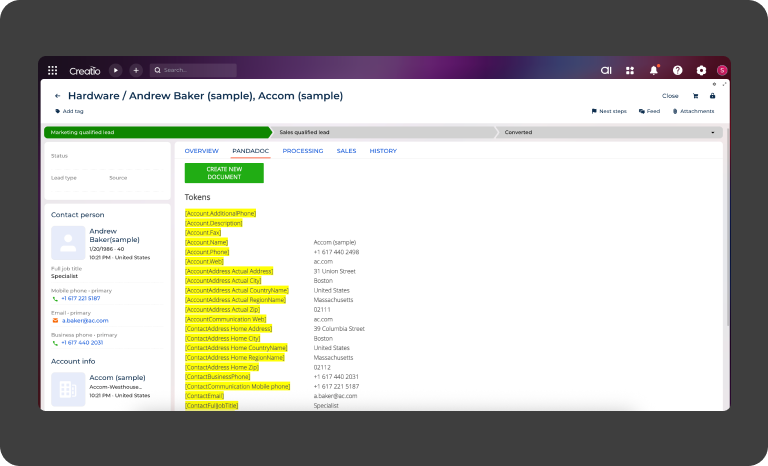Image resolution: width=768 pixels, height=466 pixels.
Task: Call mobile phone +1 617 221 5187
Action: click(80, 298)
